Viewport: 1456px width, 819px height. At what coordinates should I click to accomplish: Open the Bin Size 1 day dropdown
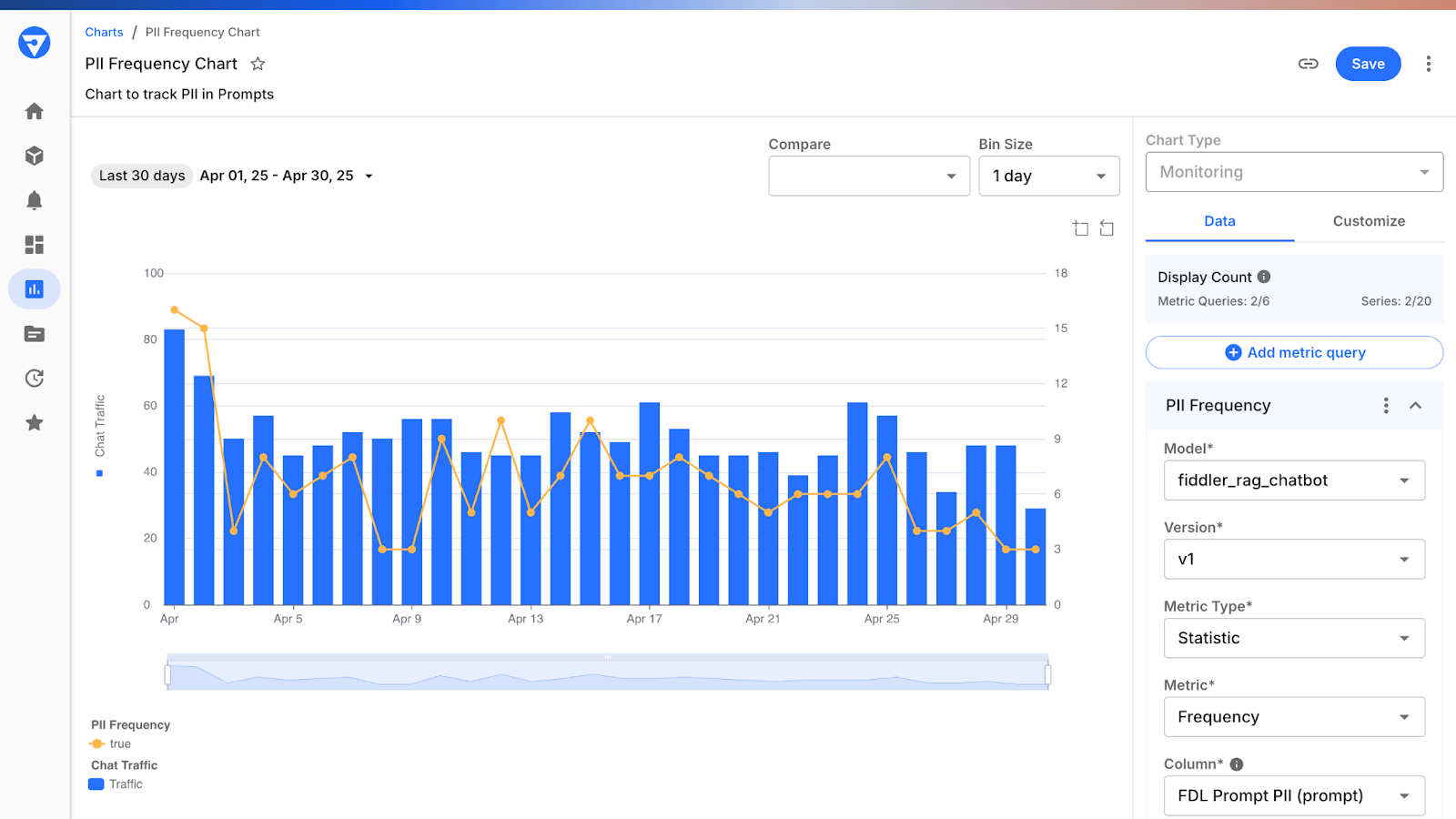tap(1049, 176)
